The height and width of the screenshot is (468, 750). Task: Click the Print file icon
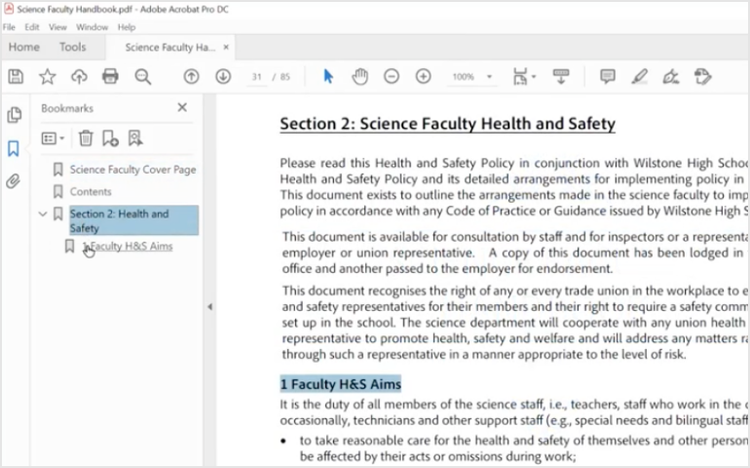pos(110,77)
